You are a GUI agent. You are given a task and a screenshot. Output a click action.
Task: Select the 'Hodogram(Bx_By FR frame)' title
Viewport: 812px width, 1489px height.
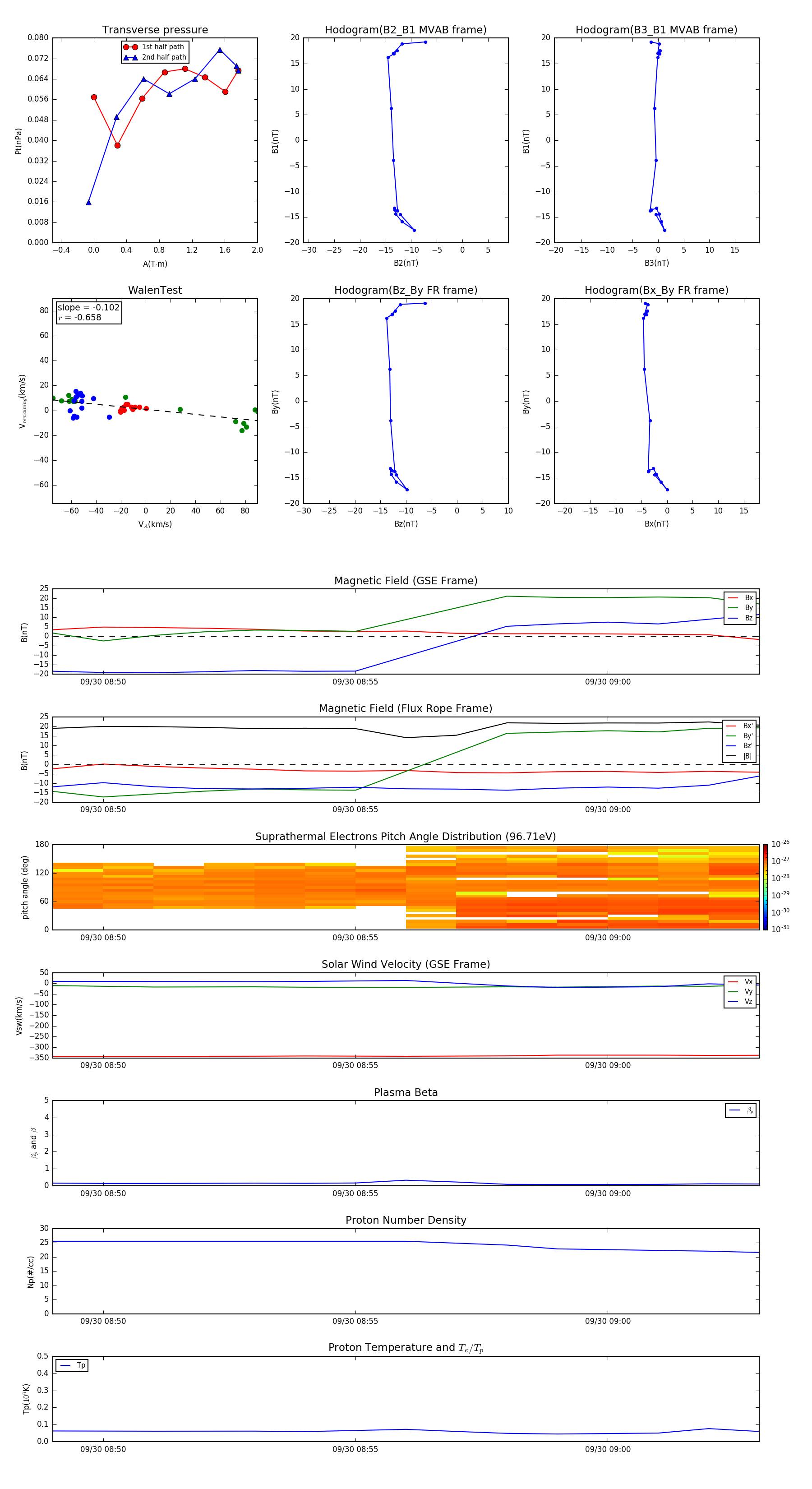(656, 290)
